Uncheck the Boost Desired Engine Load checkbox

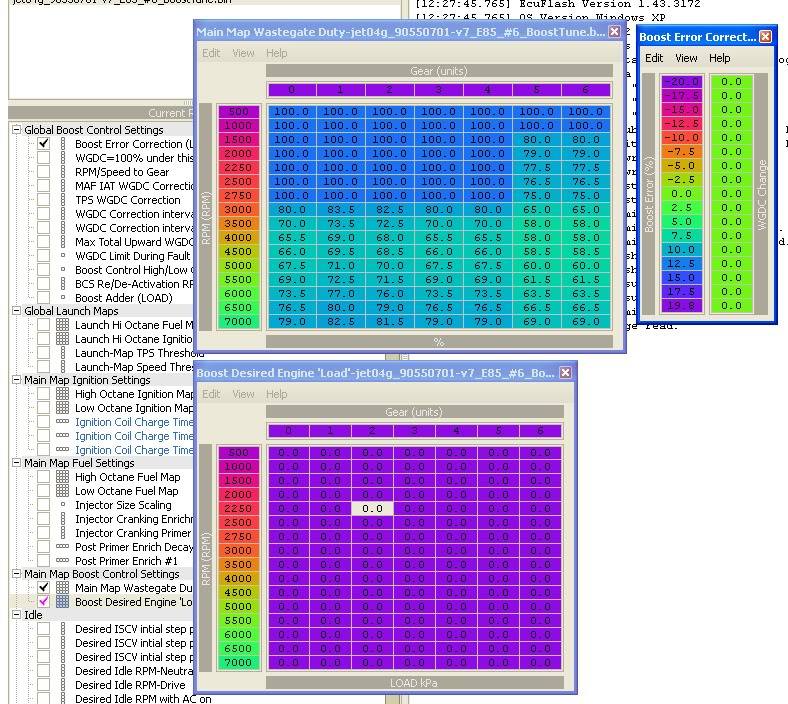click(x=44, y=602)
